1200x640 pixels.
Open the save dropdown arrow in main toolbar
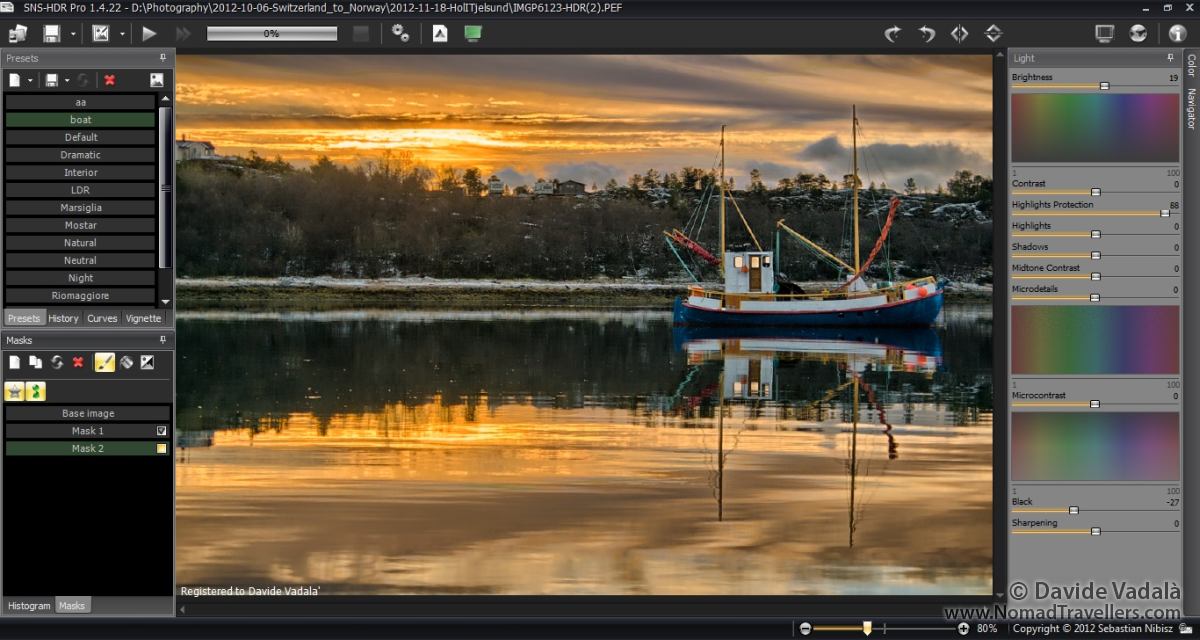point(73,34)
